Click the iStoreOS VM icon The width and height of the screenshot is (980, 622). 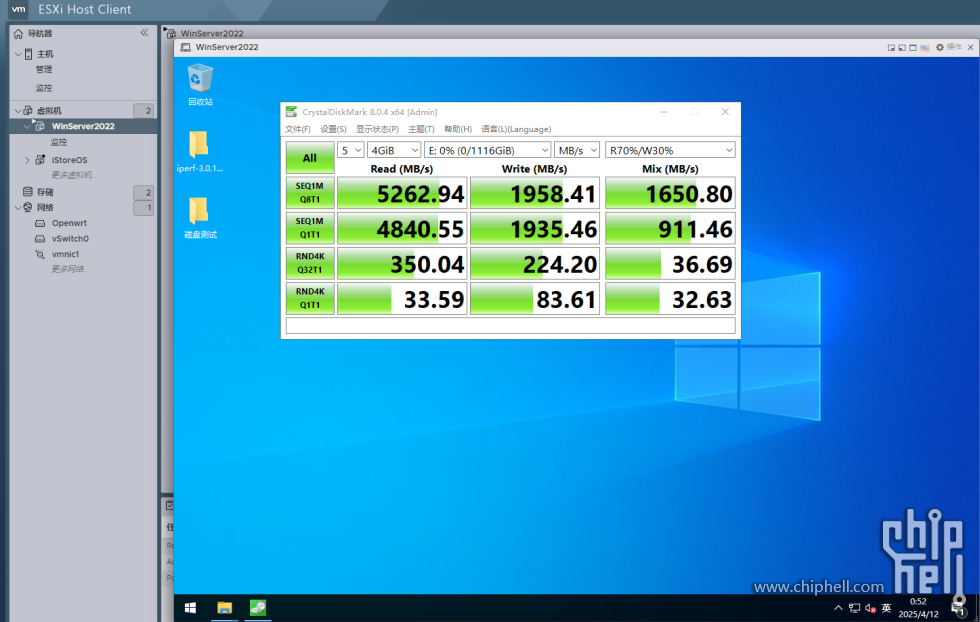[40, 159]
